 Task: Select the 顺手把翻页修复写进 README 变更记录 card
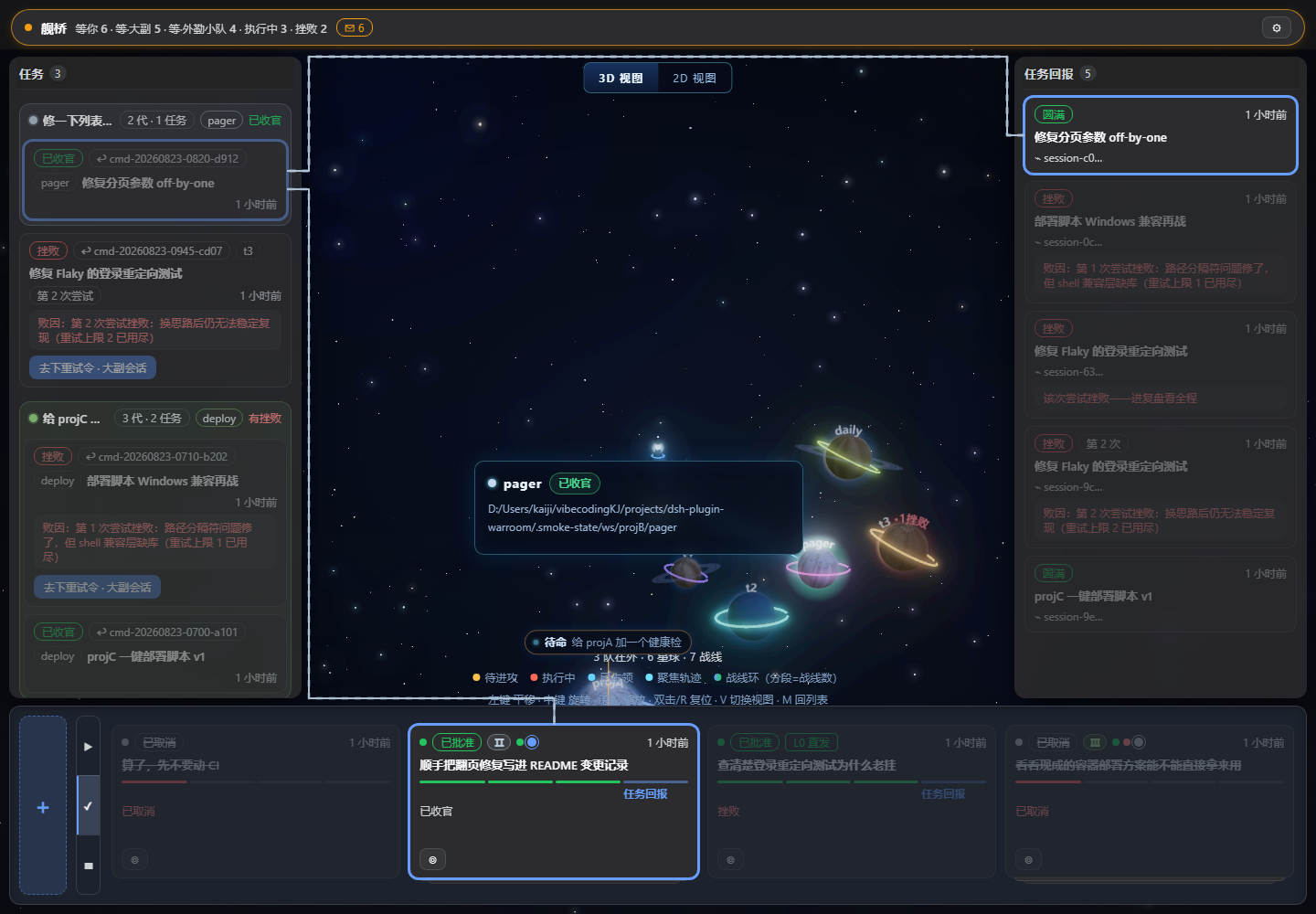click(554, 802)
